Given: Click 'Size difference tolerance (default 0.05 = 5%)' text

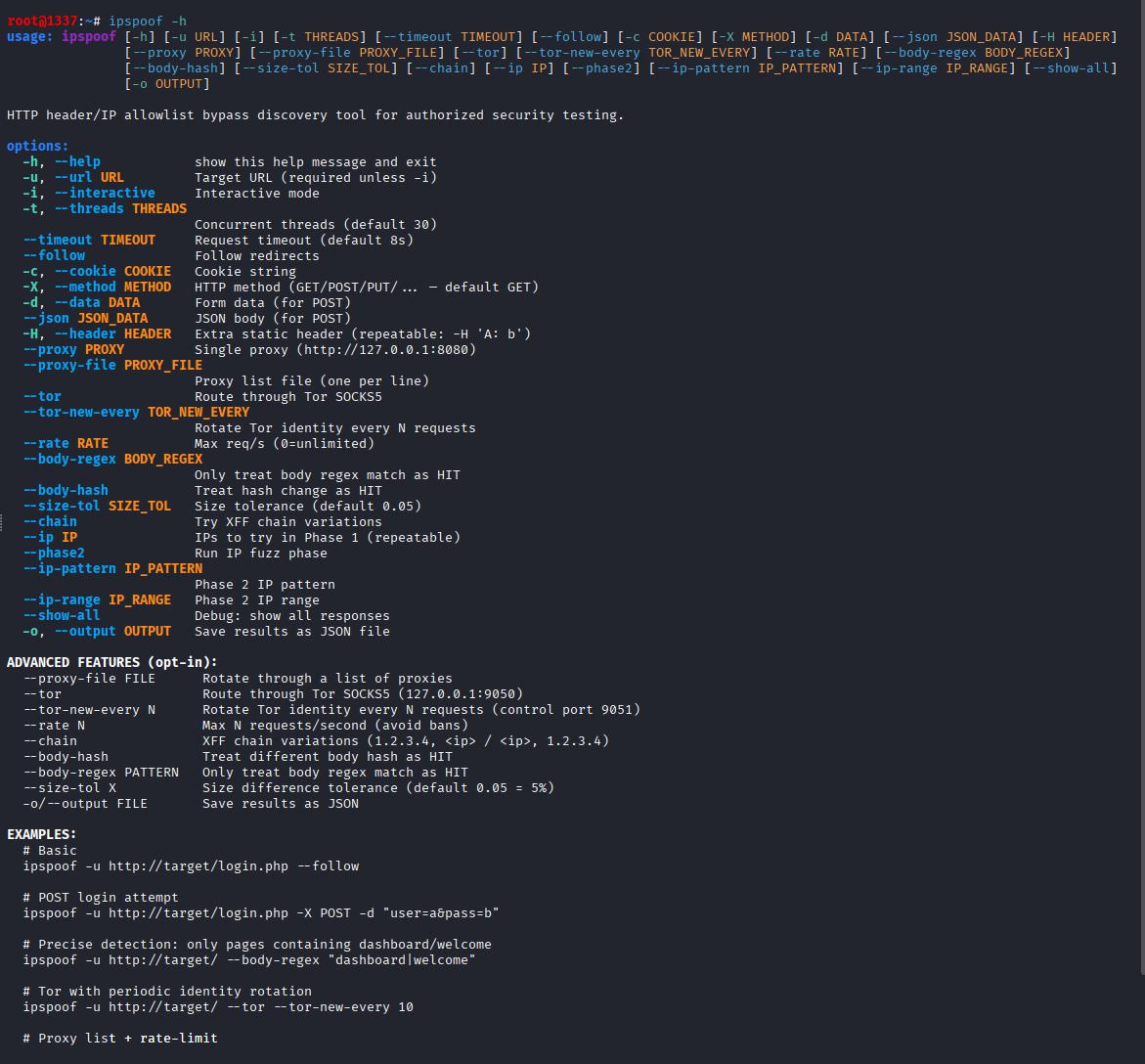Looking at the screenshot, I should coord(378,788).
